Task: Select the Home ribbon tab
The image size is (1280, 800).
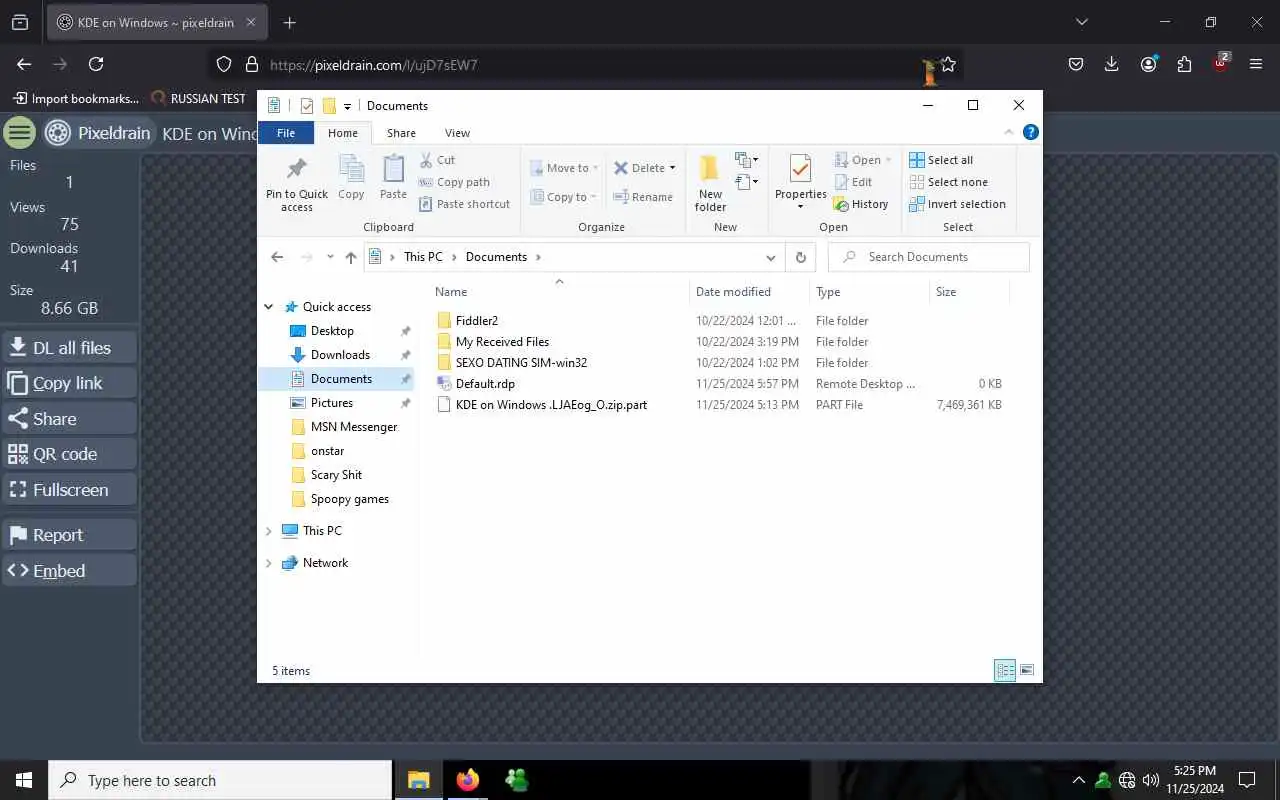Action: click(343, 133)
